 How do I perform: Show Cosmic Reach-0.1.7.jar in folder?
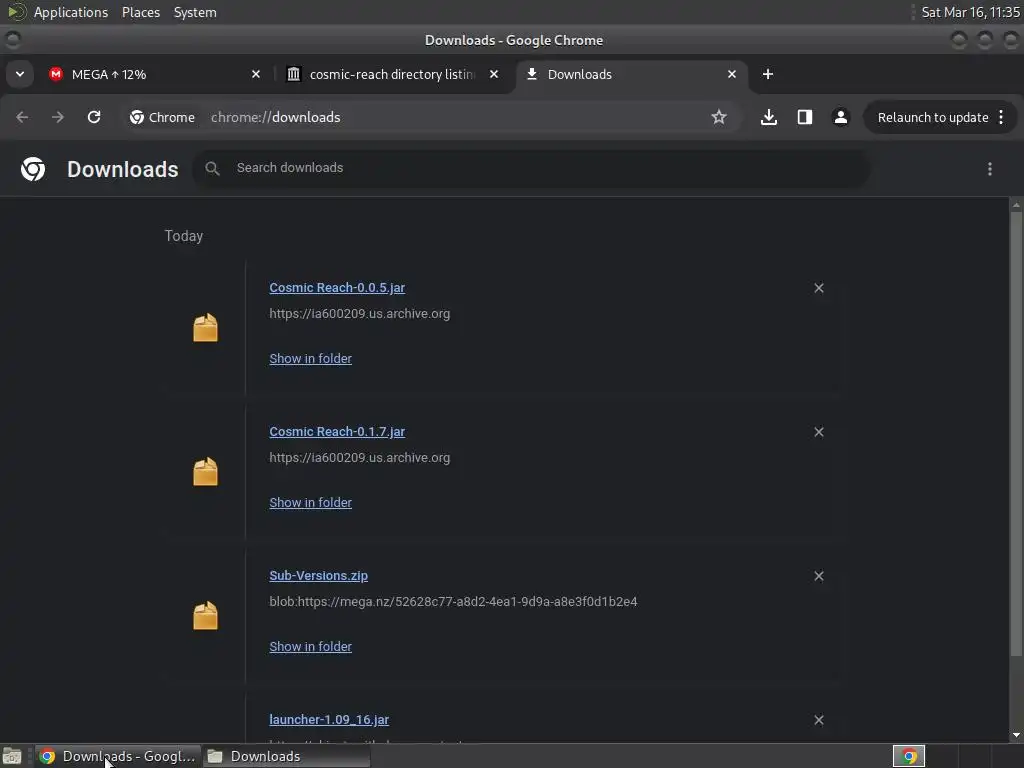coord(311,503)
